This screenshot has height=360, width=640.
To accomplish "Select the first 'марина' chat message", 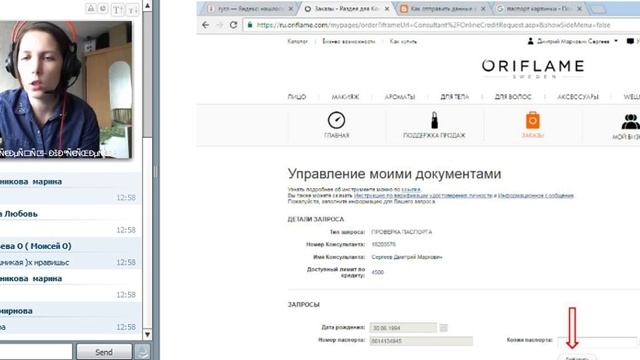I will (70, 188).
